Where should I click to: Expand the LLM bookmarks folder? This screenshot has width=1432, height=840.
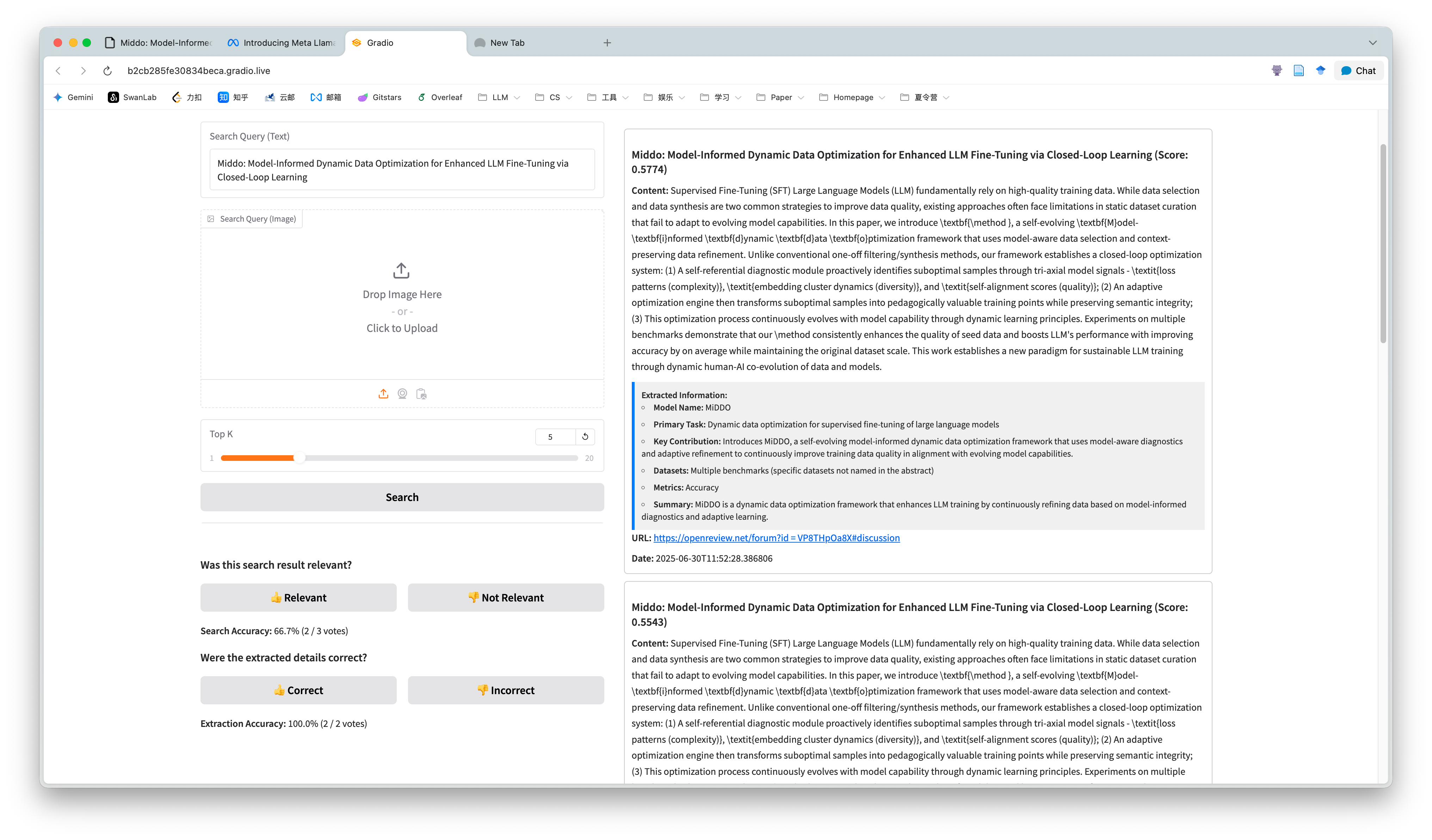click(x=499, y=97)
